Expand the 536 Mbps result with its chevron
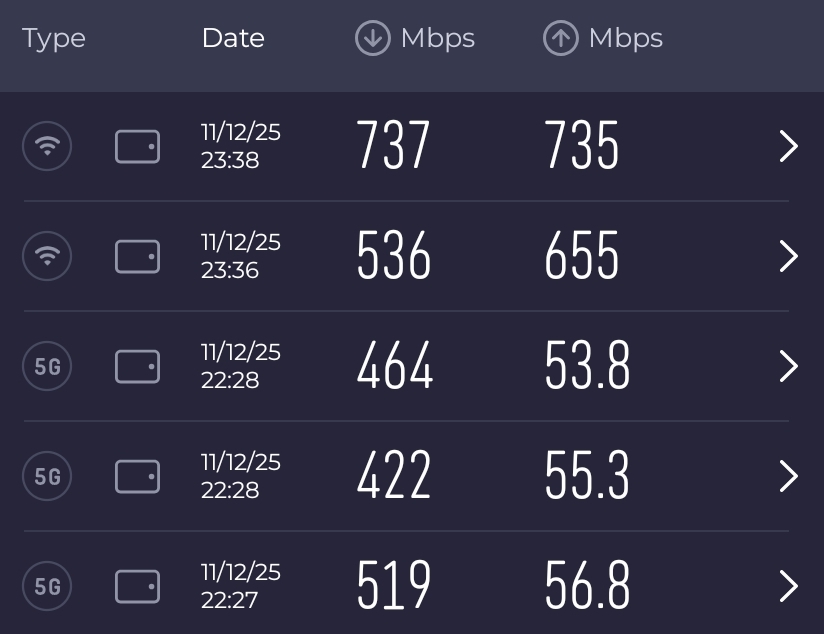824x634 pixels. (788, 257)
